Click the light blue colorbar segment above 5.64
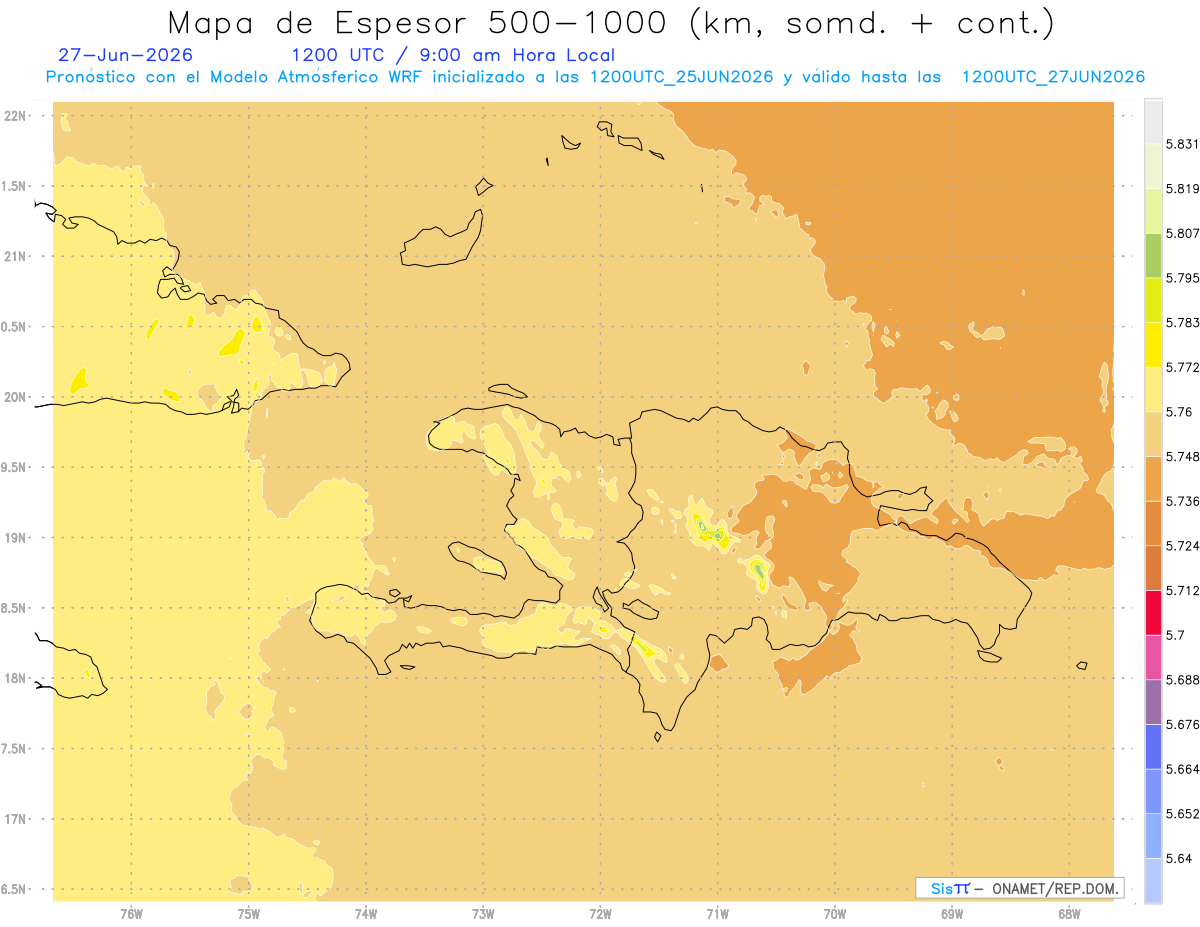The height and width of the screenshot is (927, 1200). 1153,836
